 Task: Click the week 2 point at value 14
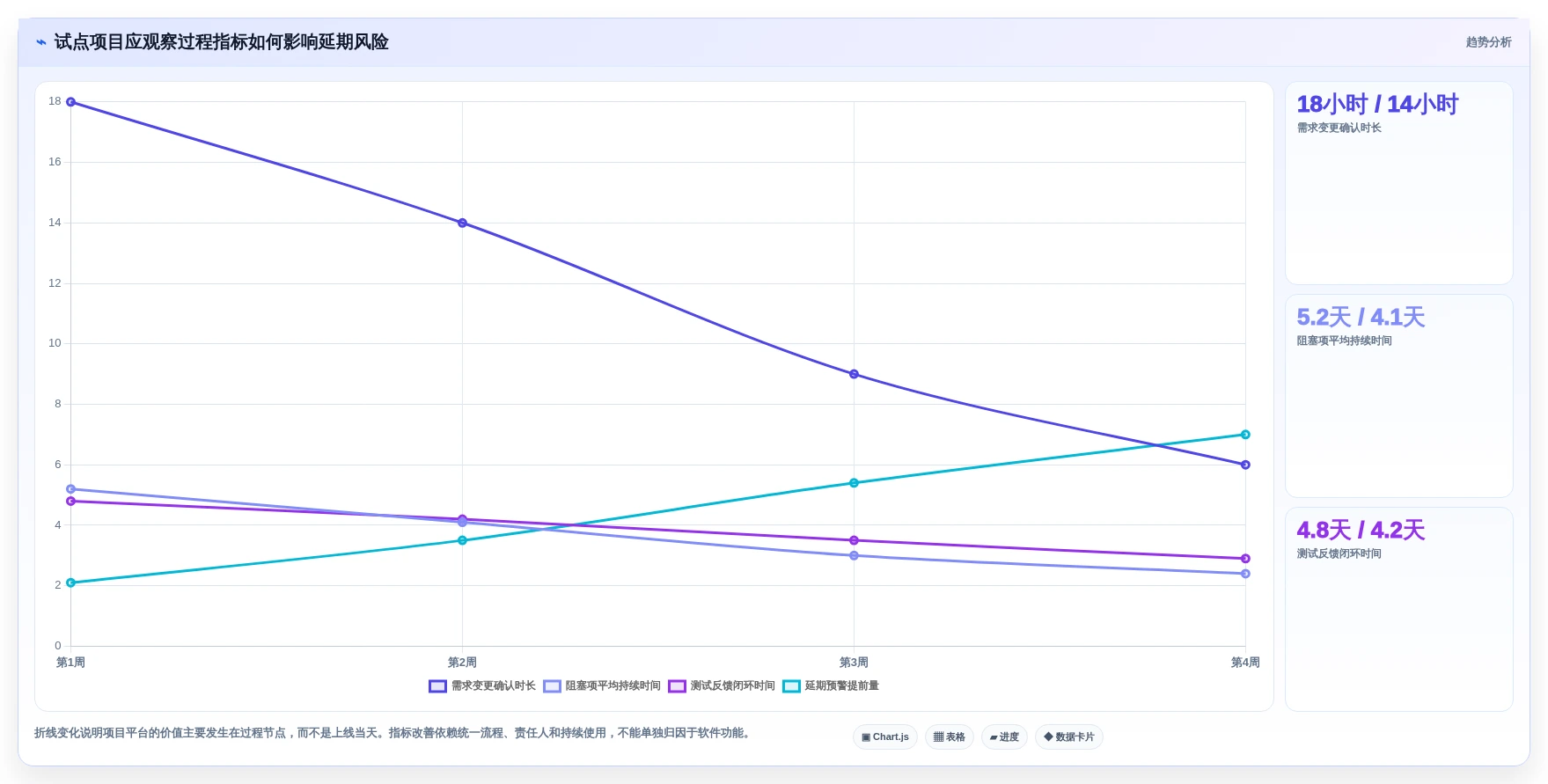462,223
